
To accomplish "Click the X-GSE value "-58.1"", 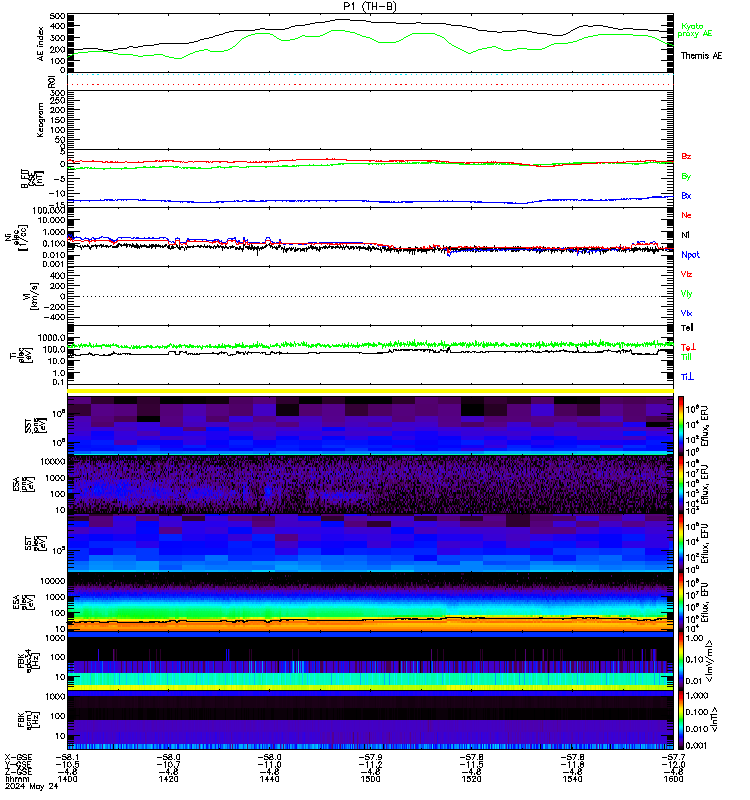I will [x=67, y=757].
